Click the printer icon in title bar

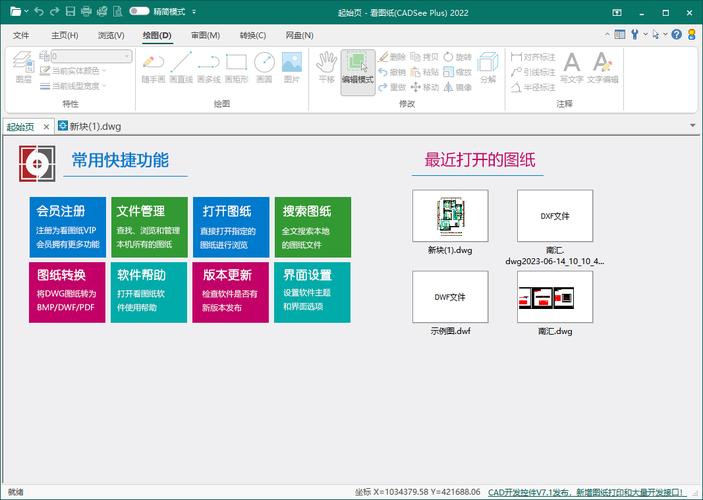(x=86, y=11)
